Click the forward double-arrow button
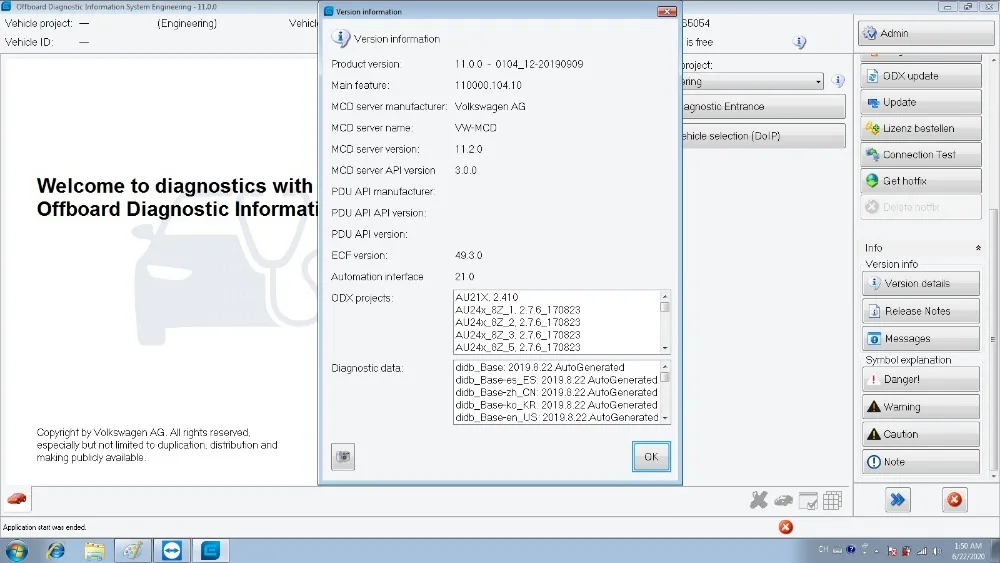 click(x=897, y=500)
